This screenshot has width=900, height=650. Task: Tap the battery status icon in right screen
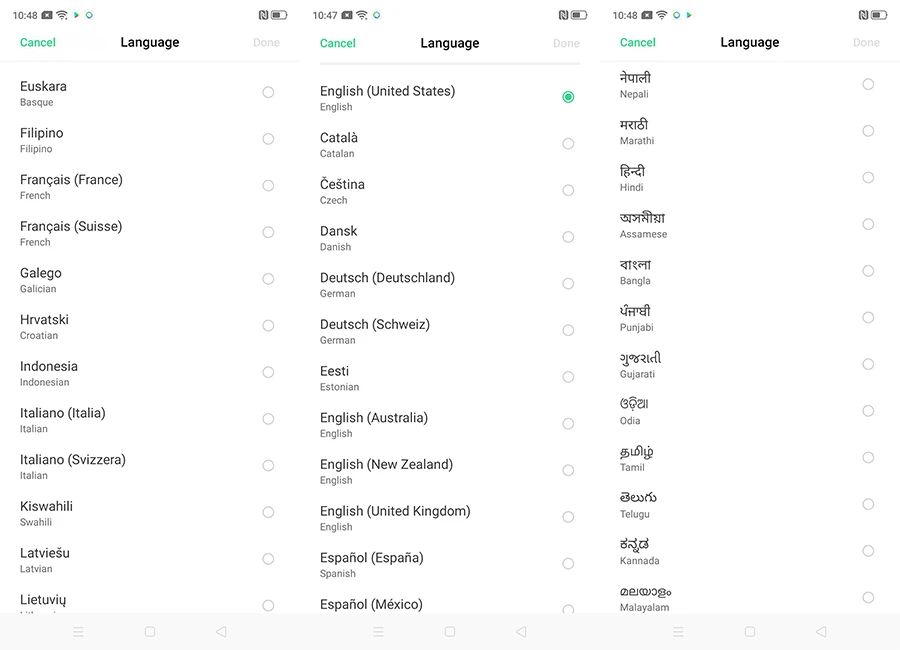tap(879, 16)
